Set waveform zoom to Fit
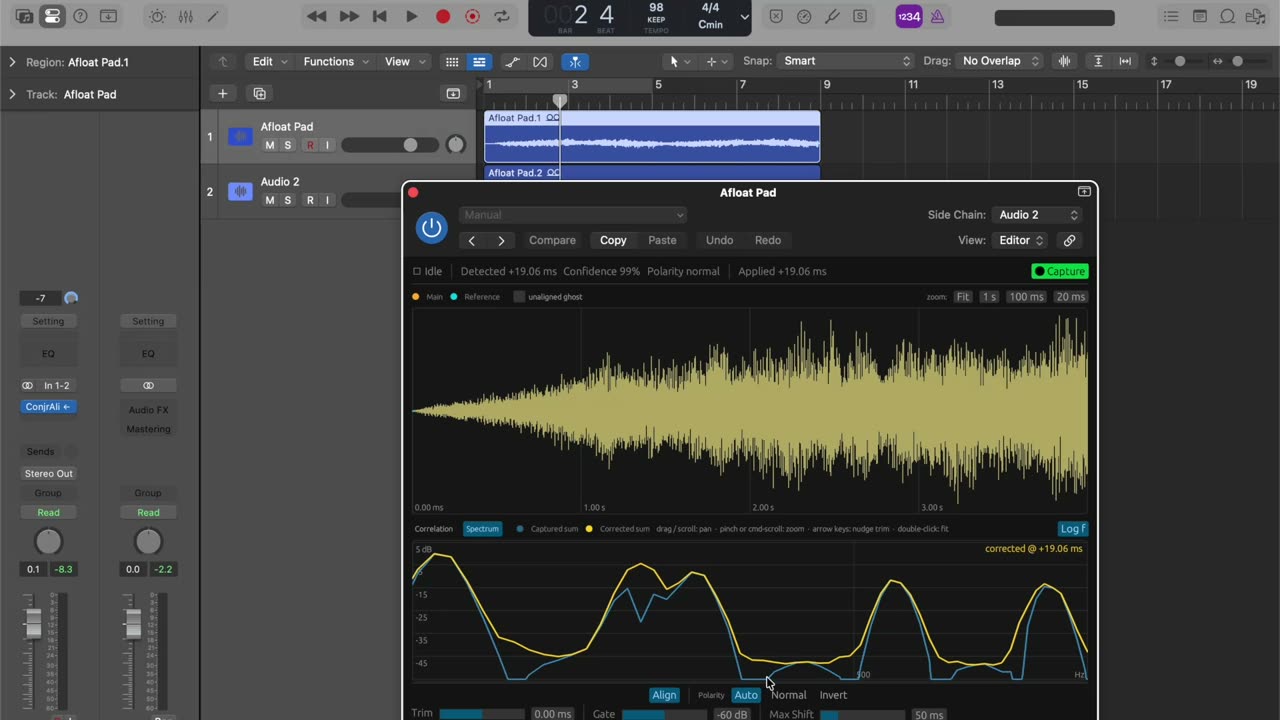Screen dimensions: 1280x720 (963, 297)
